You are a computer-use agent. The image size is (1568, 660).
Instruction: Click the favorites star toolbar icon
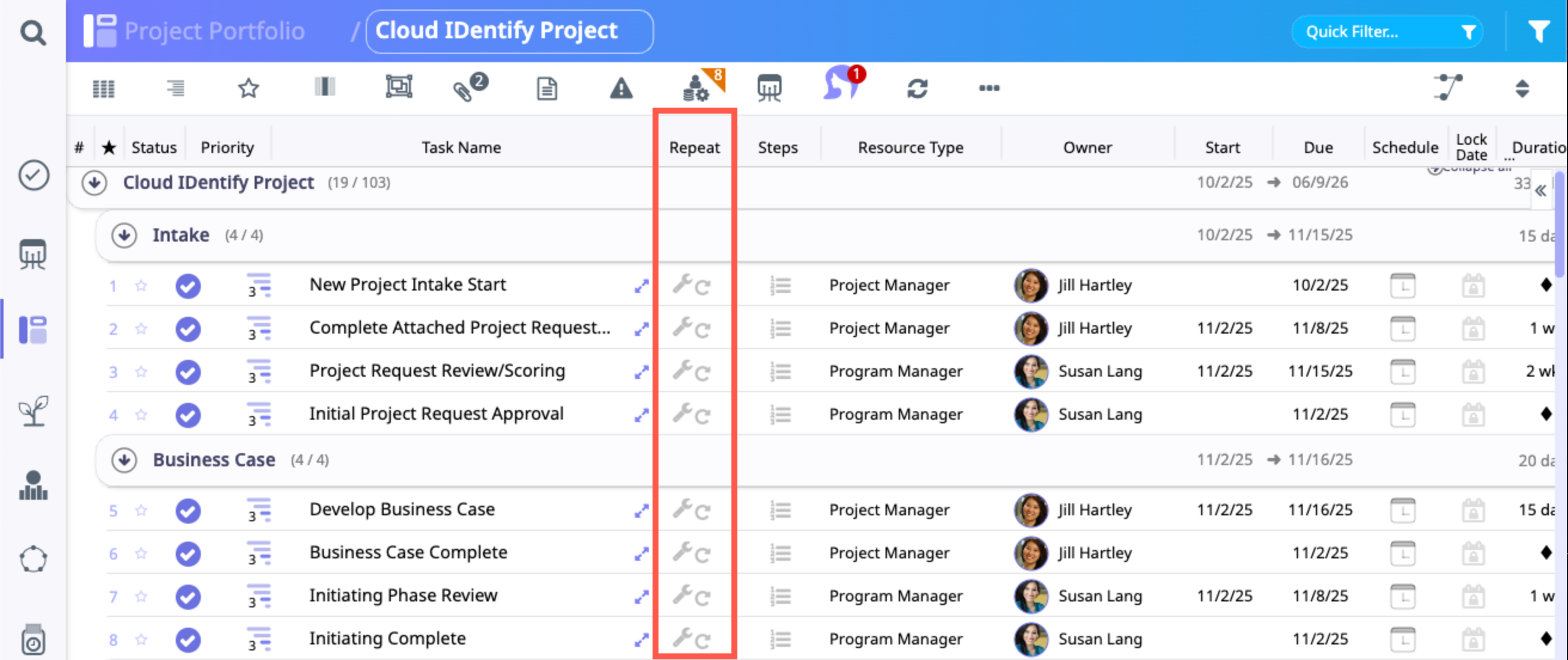coord(248,89)
